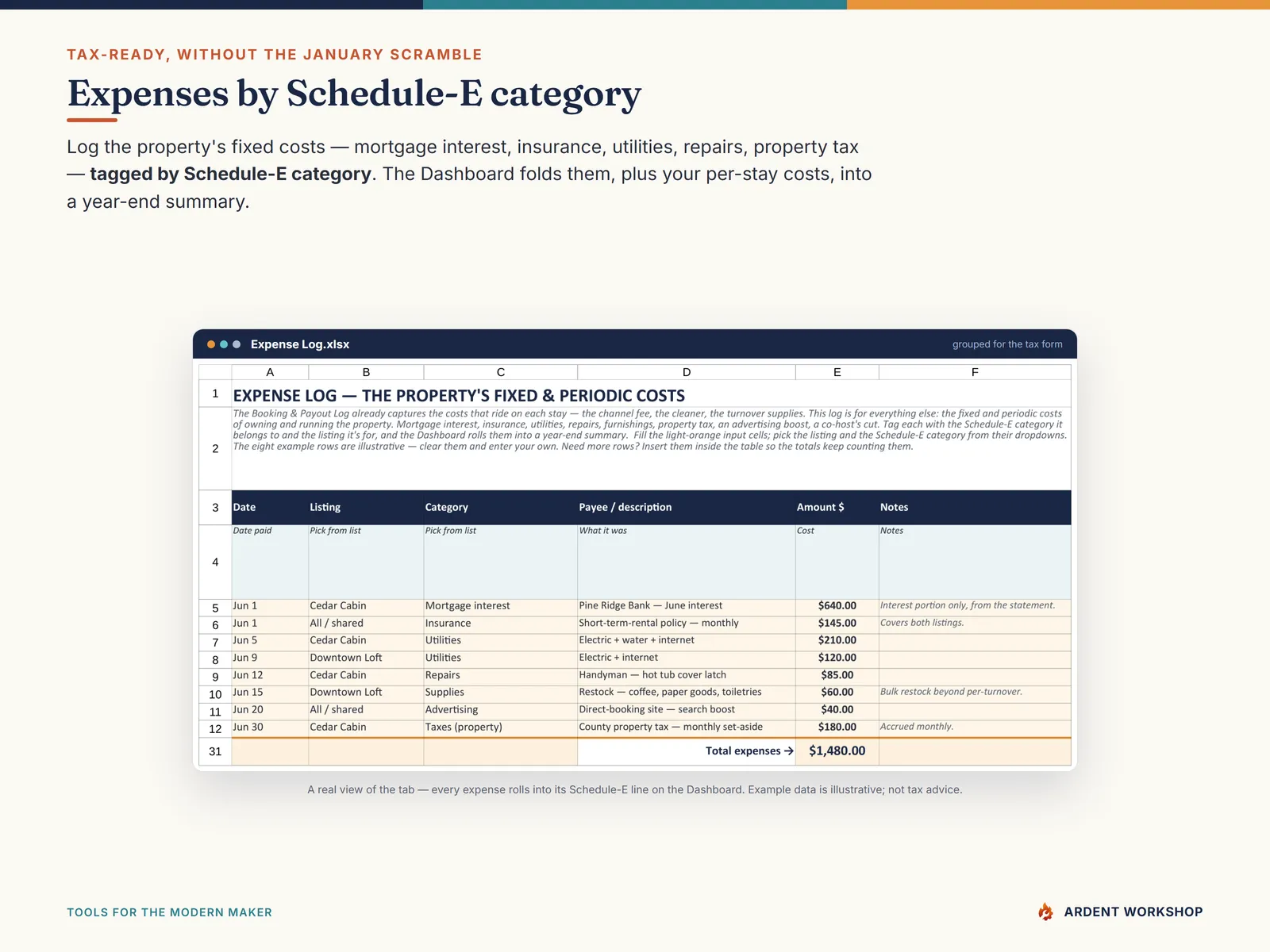Select column C header
1270x952 pixels.
coord(501,372)
